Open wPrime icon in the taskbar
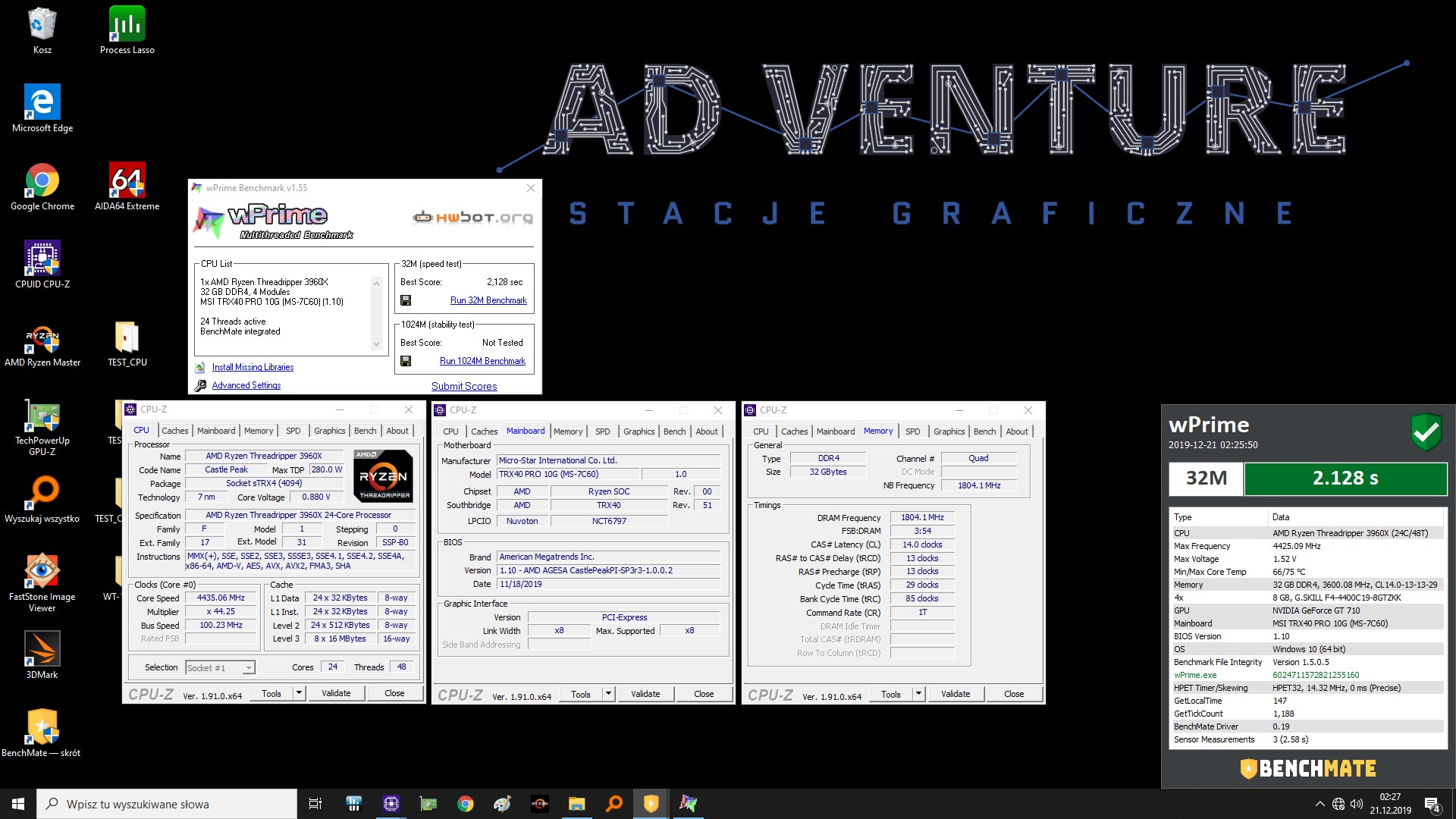 tap(689, 804)
